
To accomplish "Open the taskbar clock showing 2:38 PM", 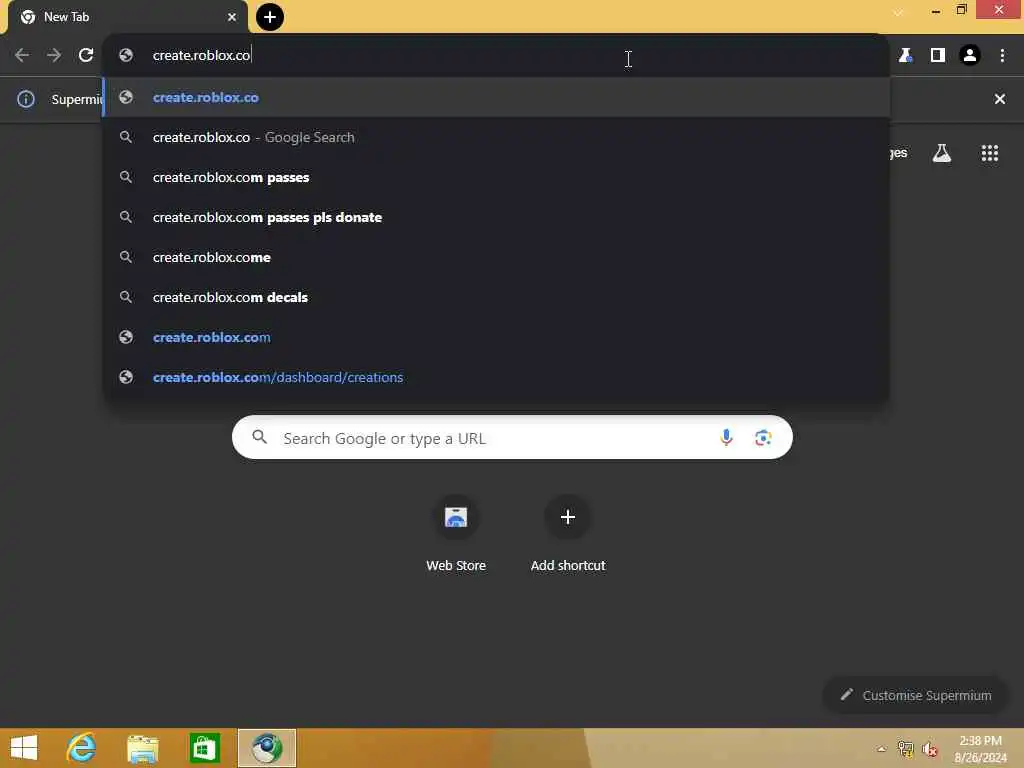I will [x=980, y=748].
